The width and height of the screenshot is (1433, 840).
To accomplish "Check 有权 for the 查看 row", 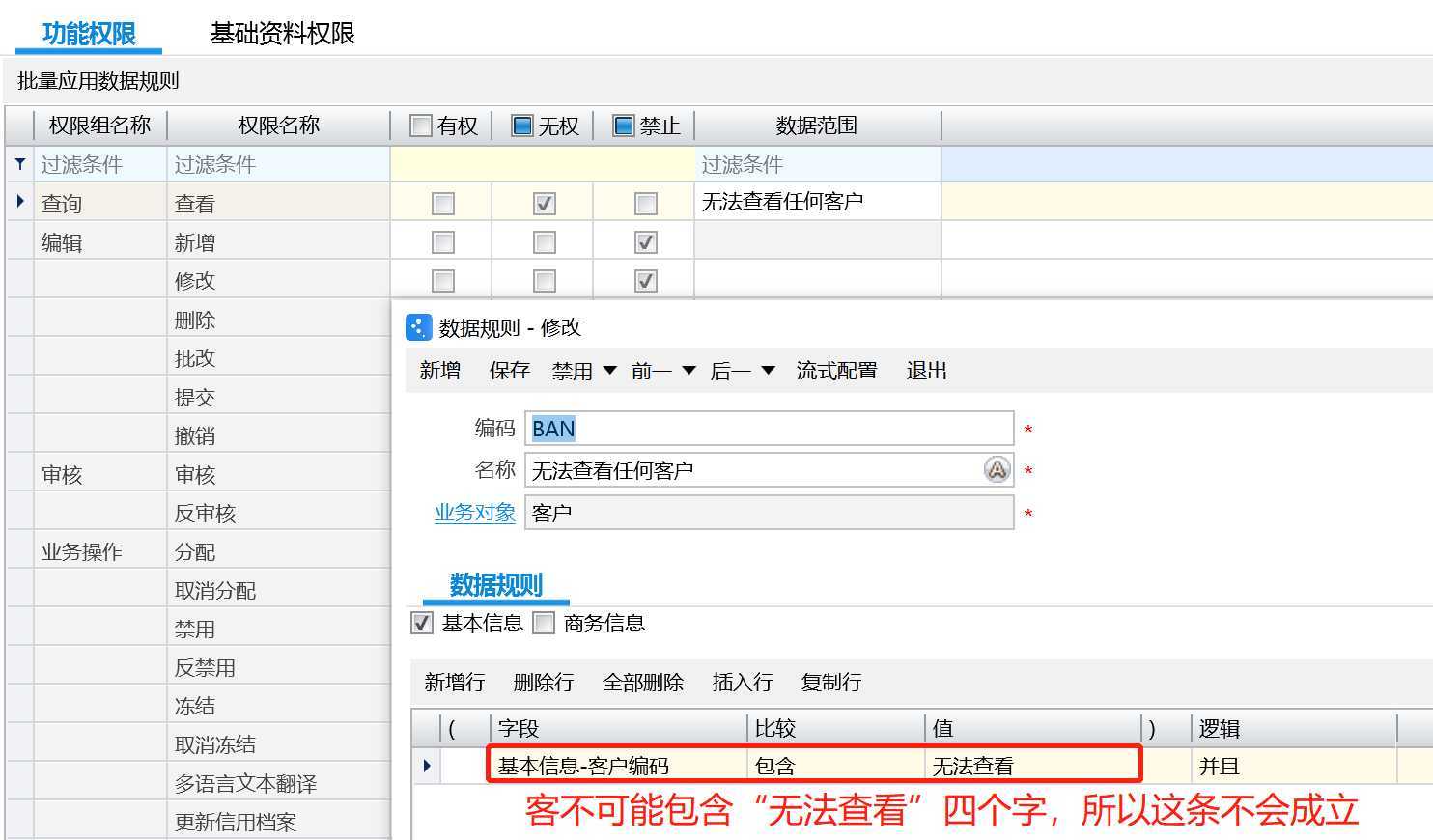I will [x=443, y=203].
